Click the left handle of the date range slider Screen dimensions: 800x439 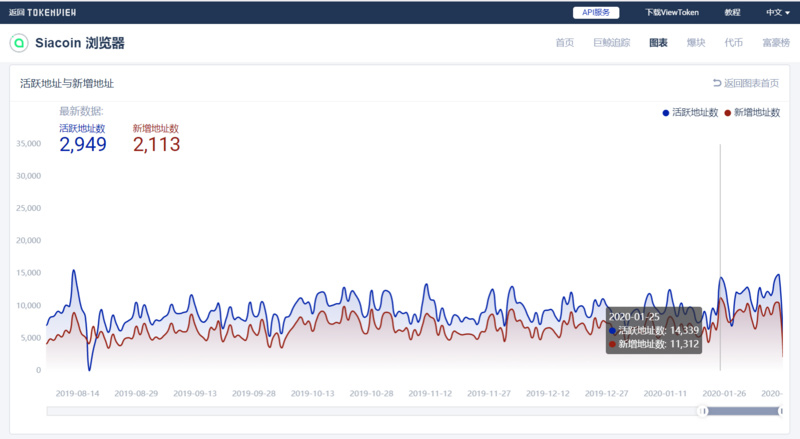(x=703, y=411)
